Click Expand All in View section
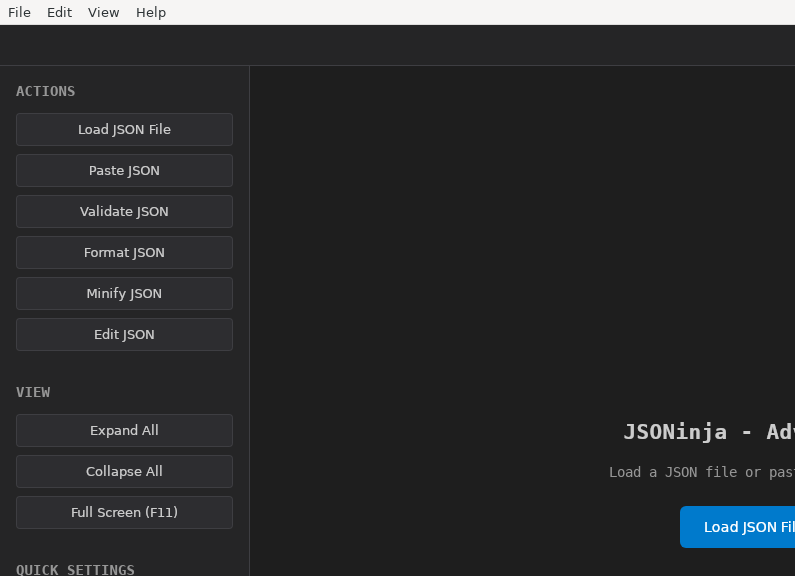 [x=124, y=430]
